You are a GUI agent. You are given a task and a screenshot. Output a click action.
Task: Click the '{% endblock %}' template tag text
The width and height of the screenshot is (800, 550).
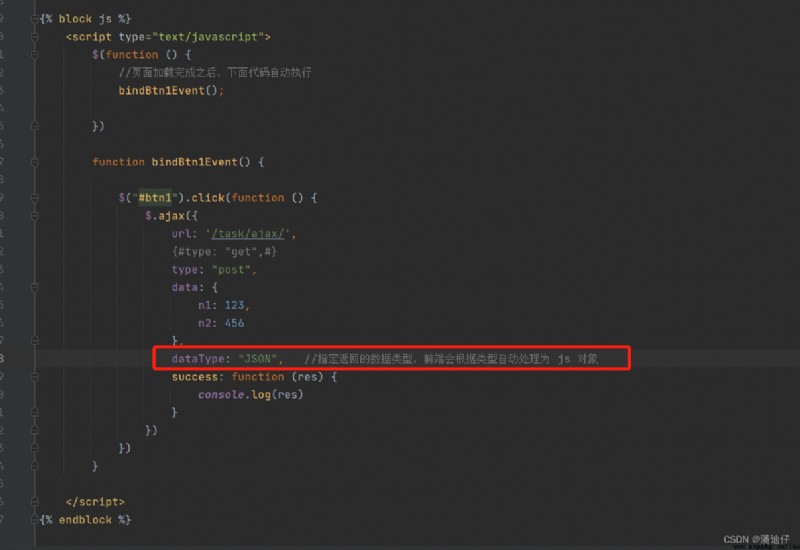pyautogui.click(x=85, y=520)
